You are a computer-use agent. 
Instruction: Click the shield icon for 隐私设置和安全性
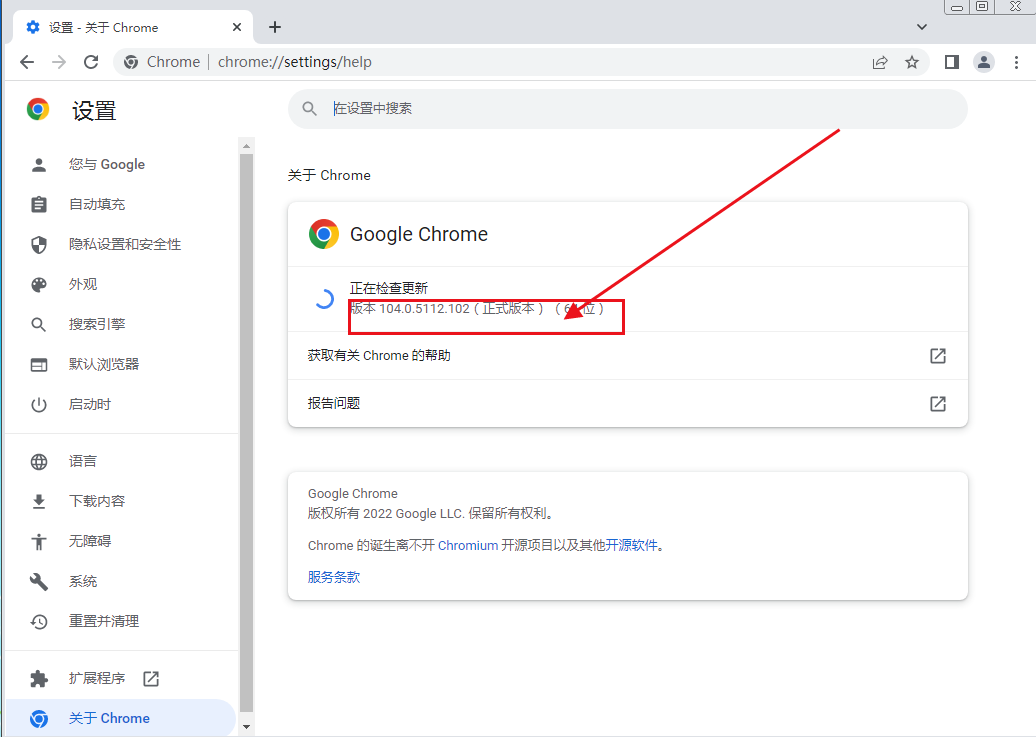(x=39, y=245)
